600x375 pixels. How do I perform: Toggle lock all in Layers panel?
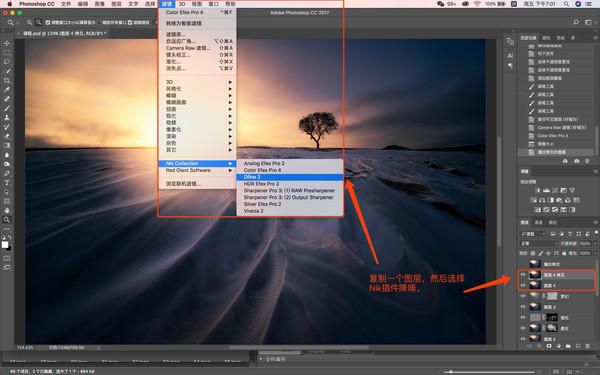564,253
